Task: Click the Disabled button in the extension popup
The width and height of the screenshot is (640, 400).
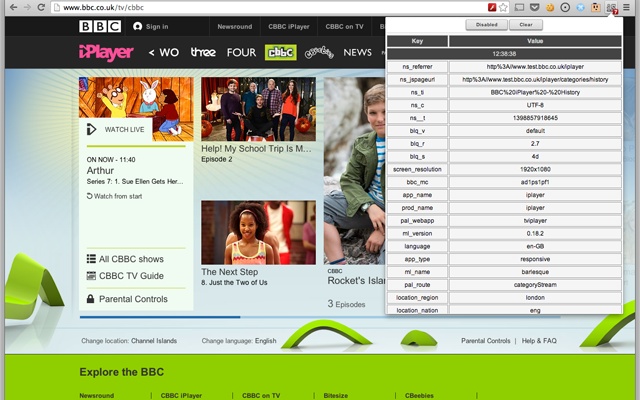Action: (x=487, y=25)
